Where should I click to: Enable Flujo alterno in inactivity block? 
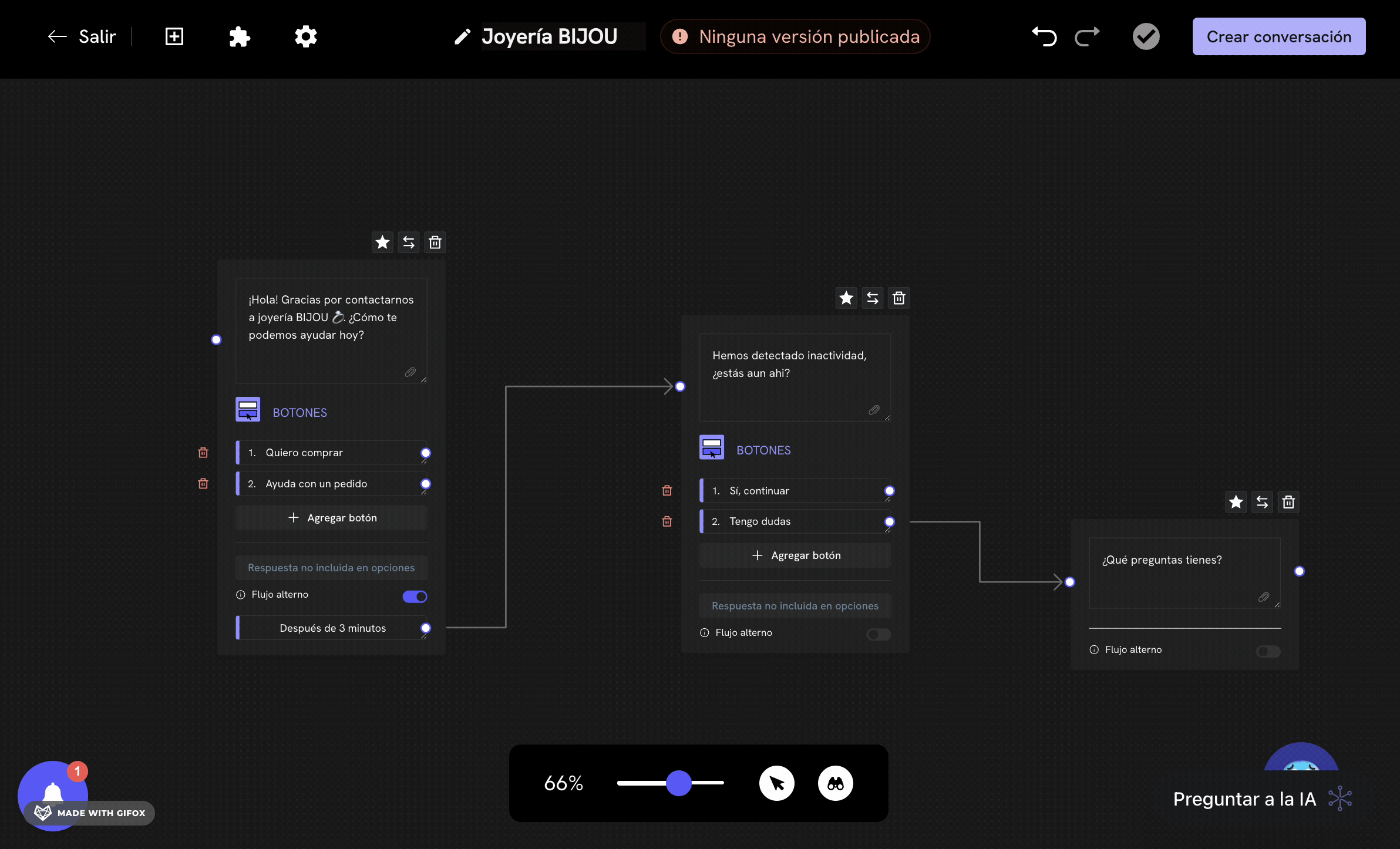(x=879, y=634)
